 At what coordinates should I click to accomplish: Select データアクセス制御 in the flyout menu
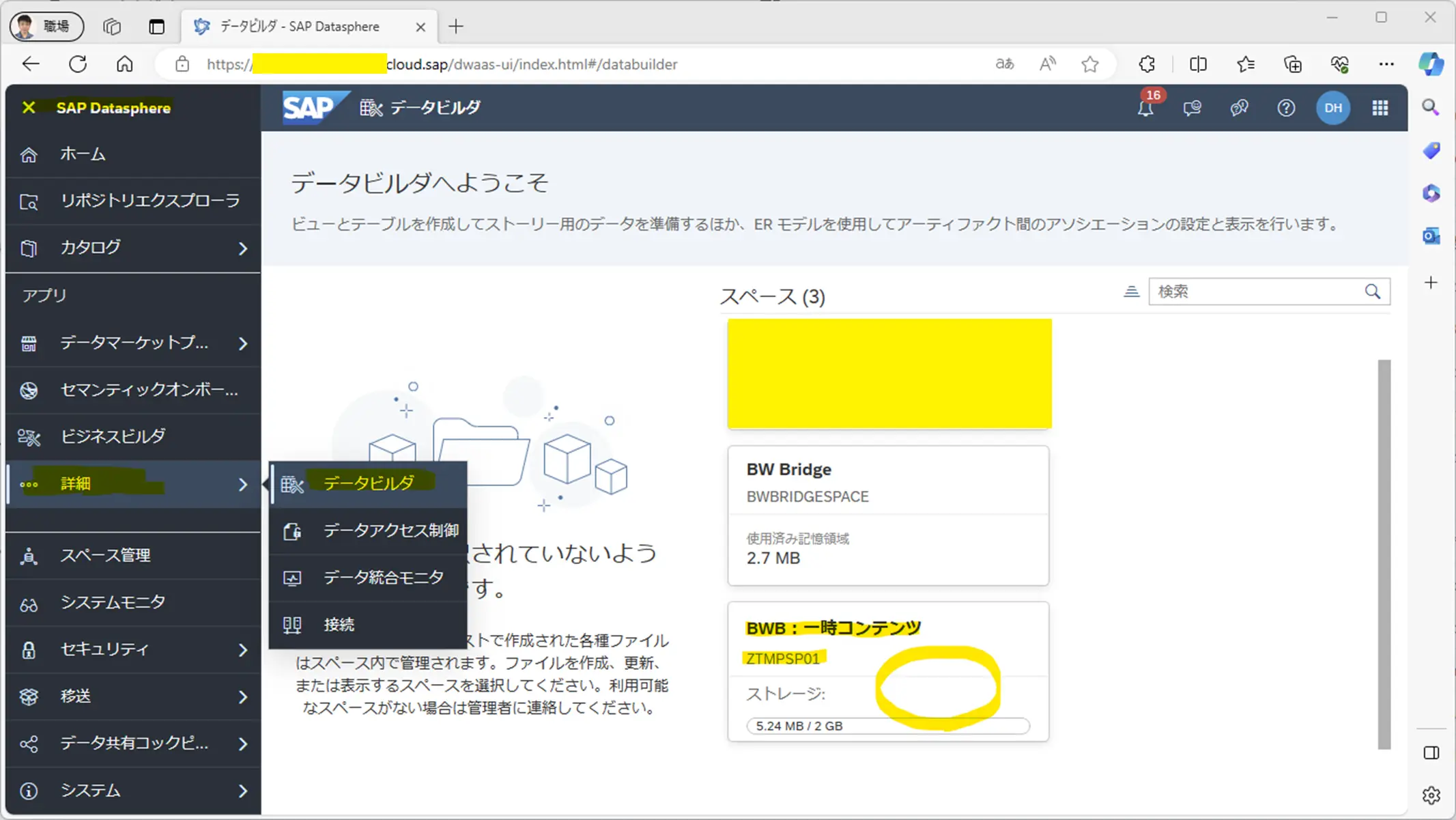[x=369, y=531]
